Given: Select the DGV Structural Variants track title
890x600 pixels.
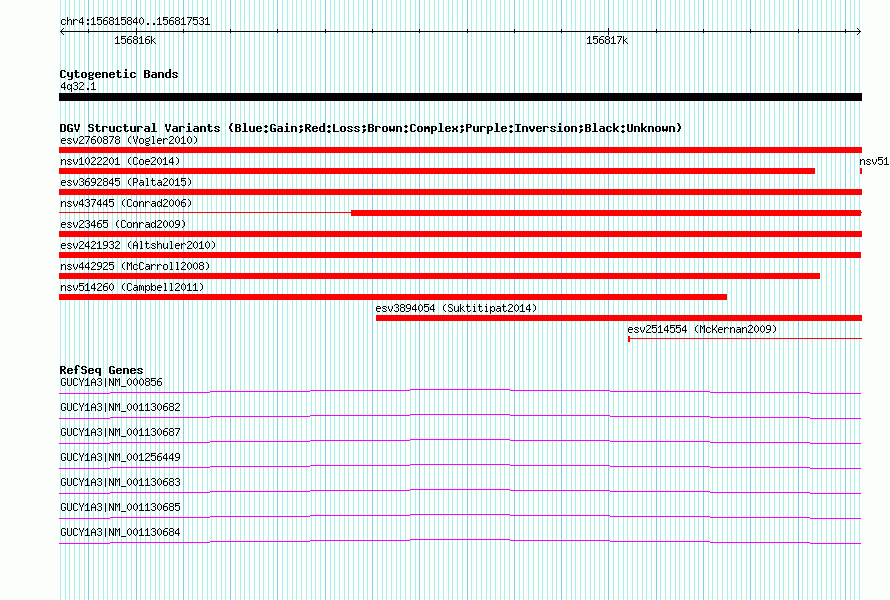Looking at the screenshot, I should [x=371, y=128].
